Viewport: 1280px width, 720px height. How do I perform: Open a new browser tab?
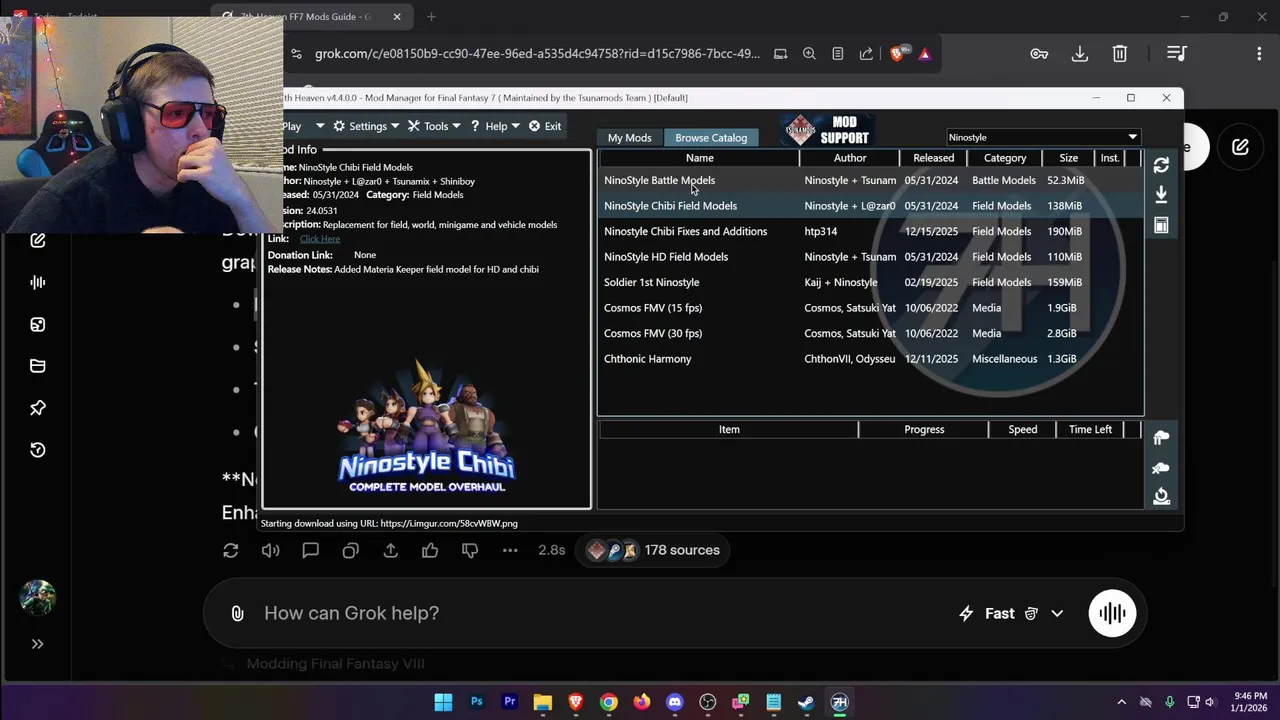431,16
